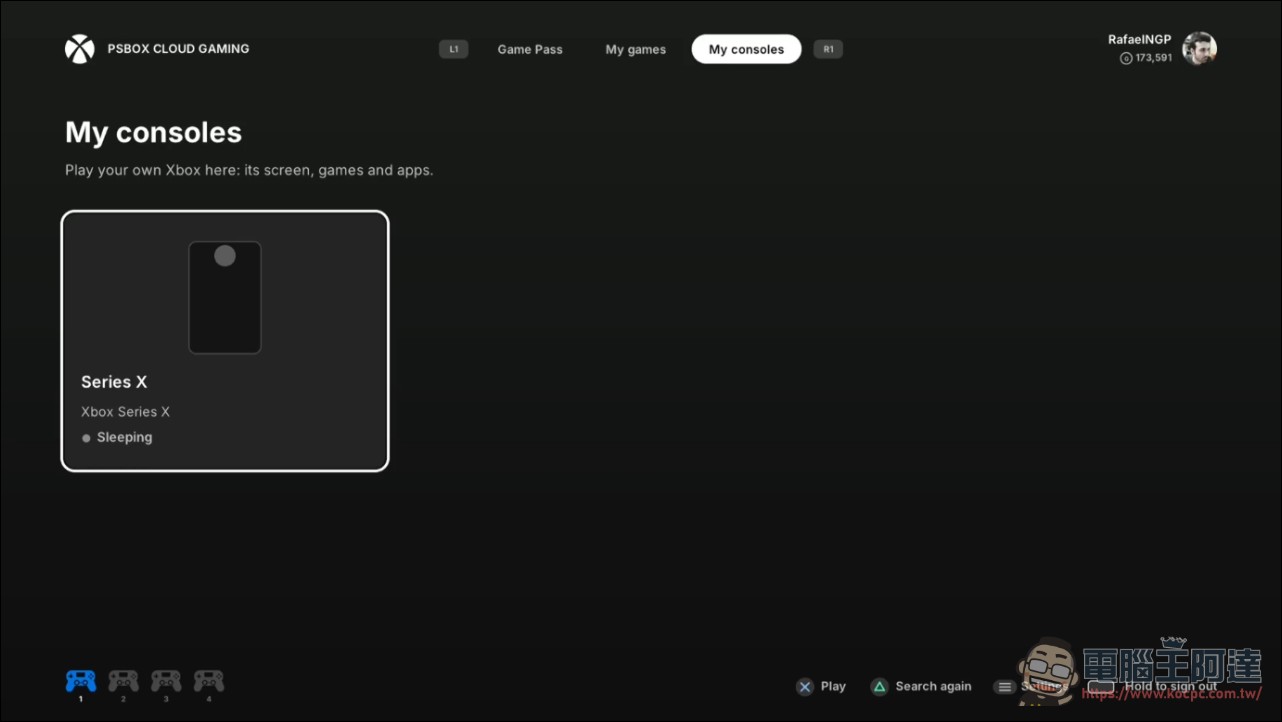1282x722 pixels.
Task: Click the L1 shoulder button indicator
Action: (x=453, y=49)
